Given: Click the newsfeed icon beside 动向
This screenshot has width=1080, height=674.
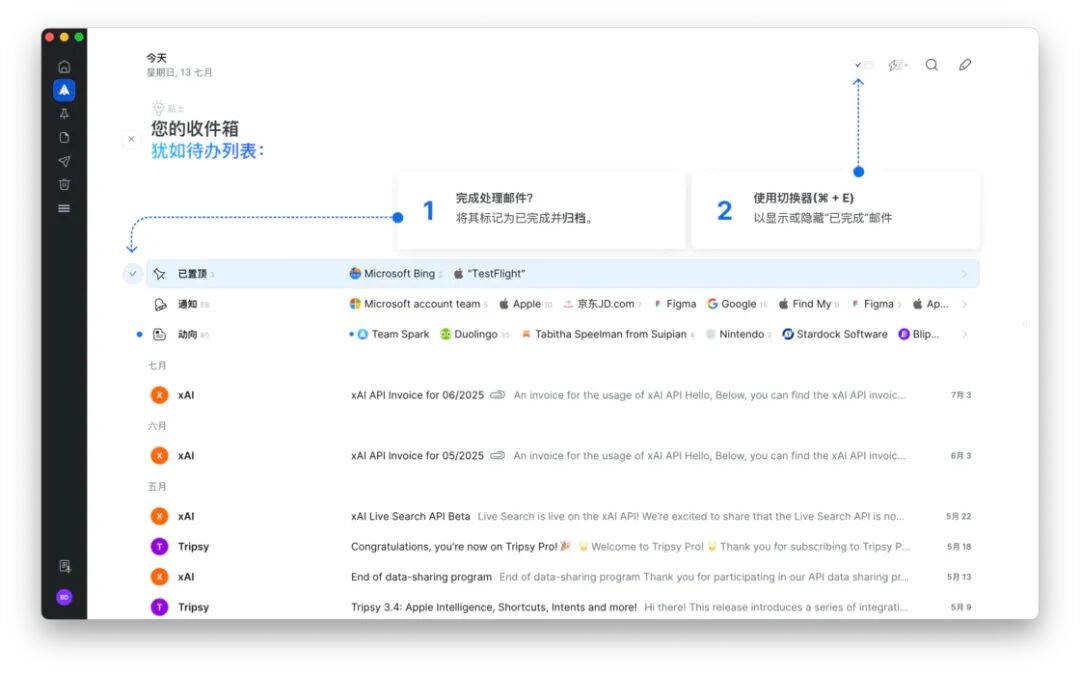Looking at the screenshot, I should (159, 335).
